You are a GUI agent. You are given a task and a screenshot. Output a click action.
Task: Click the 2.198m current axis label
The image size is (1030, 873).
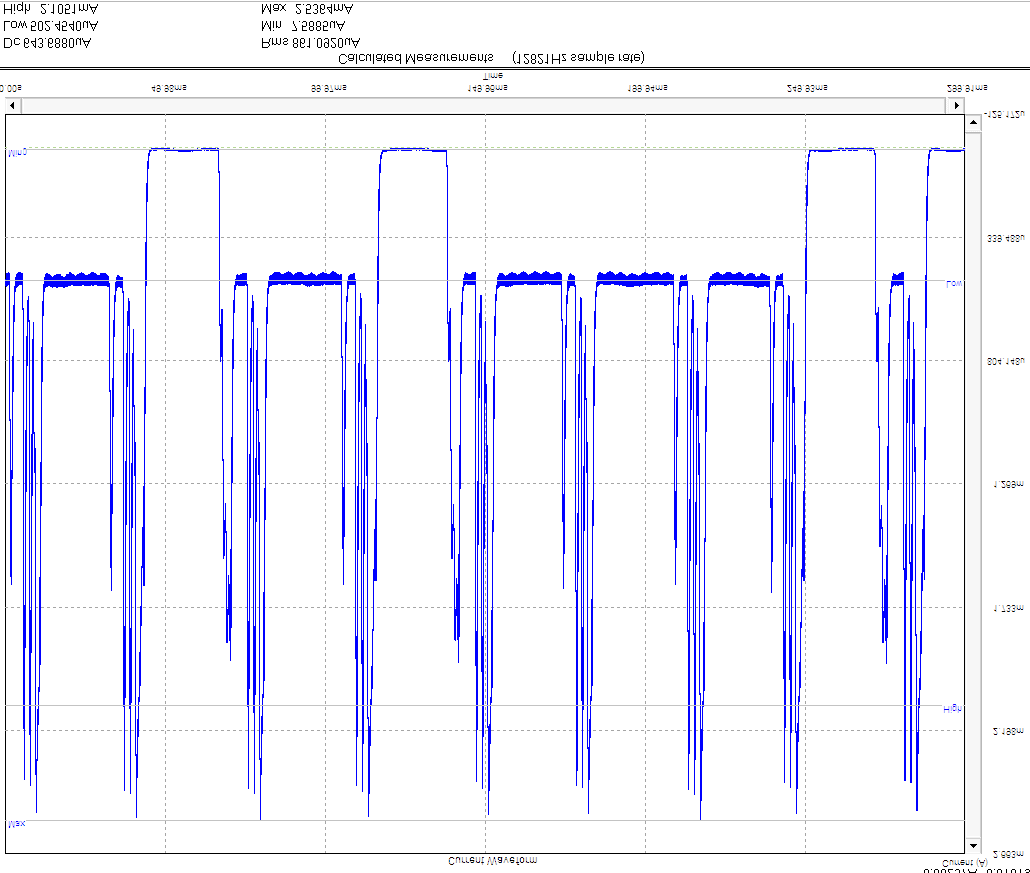[x=1008, y=731]
